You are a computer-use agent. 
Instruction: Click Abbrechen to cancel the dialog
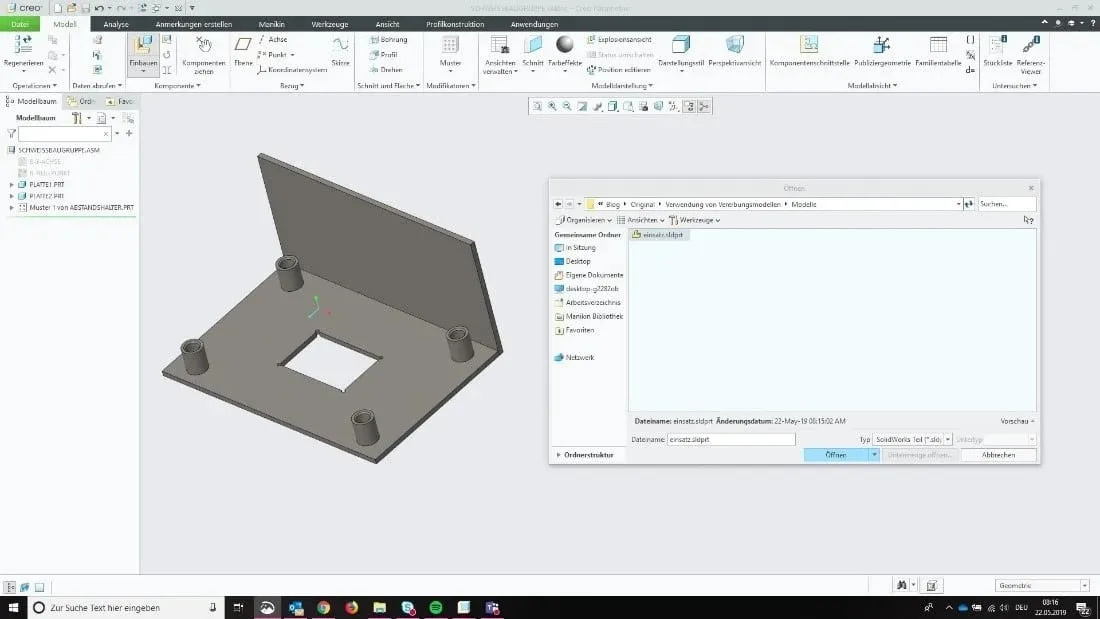coord(998,455)
